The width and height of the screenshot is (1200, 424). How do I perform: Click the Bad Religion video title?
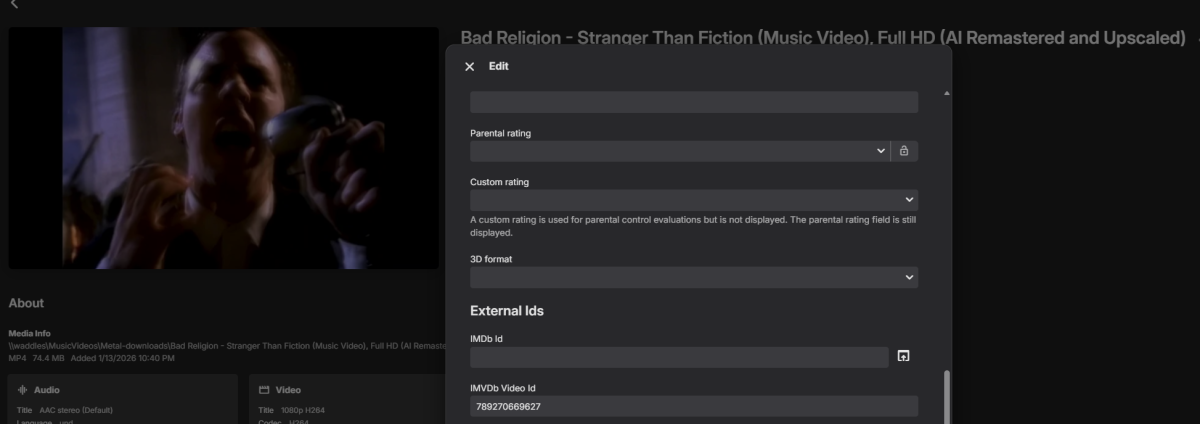822,38
